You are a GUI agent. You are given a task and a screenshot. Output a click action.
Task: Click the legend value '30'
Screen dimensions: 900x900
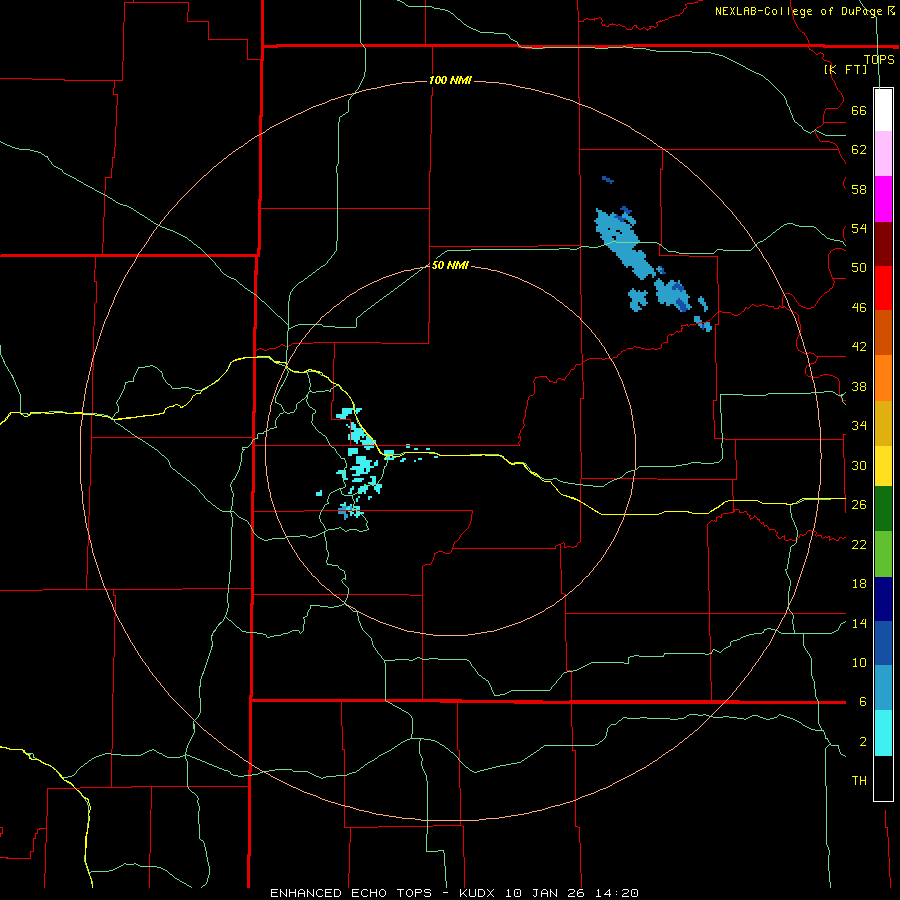coord(859,465)
